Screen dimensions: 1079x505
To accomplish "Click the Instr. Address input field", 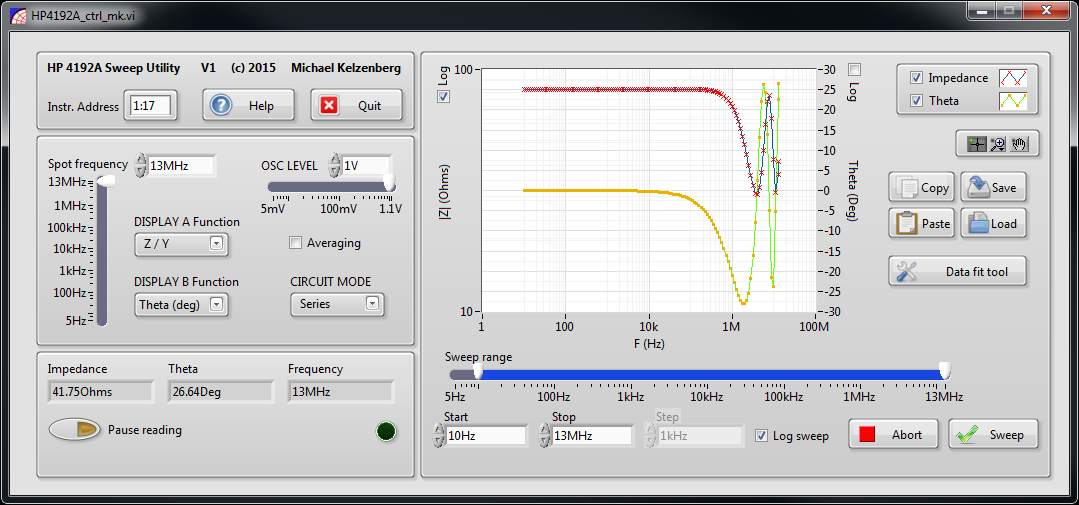I will click(151, 107).
